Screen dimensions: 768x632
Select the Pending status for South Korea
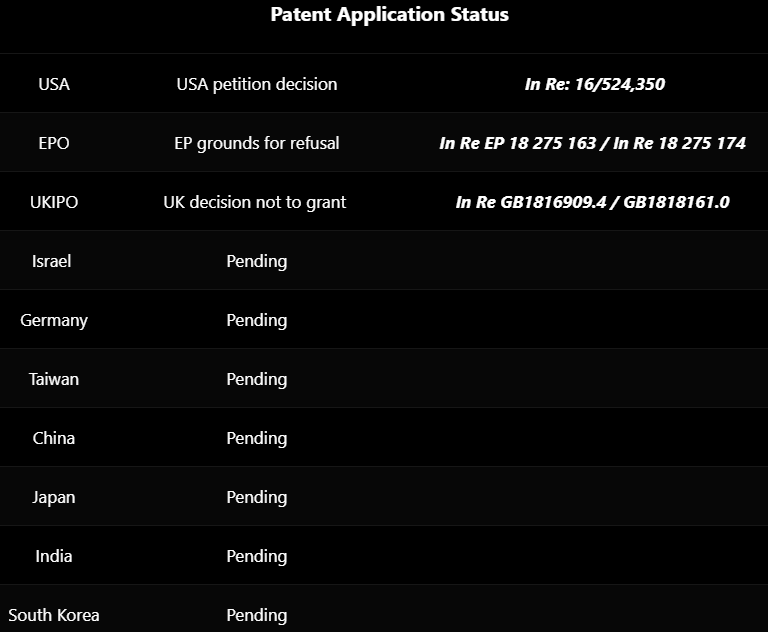[257, 615]
